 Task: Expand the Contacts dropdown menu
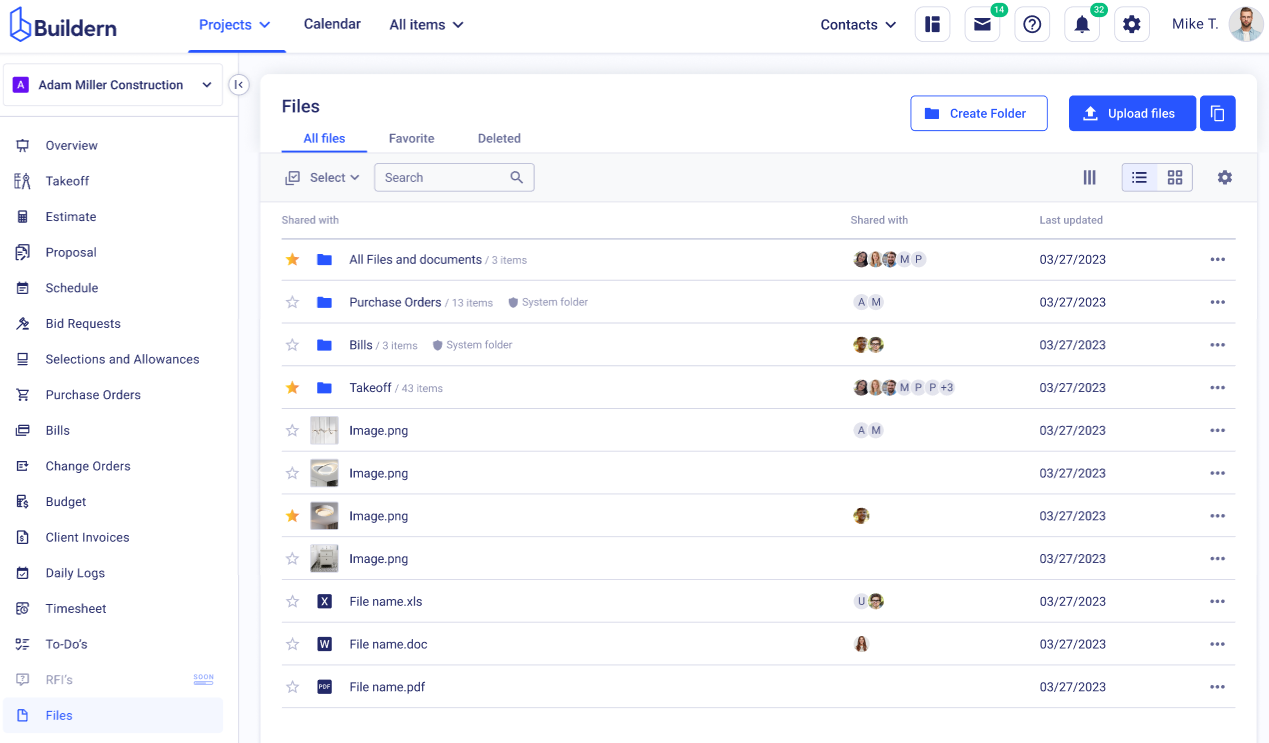pos(858,25)
